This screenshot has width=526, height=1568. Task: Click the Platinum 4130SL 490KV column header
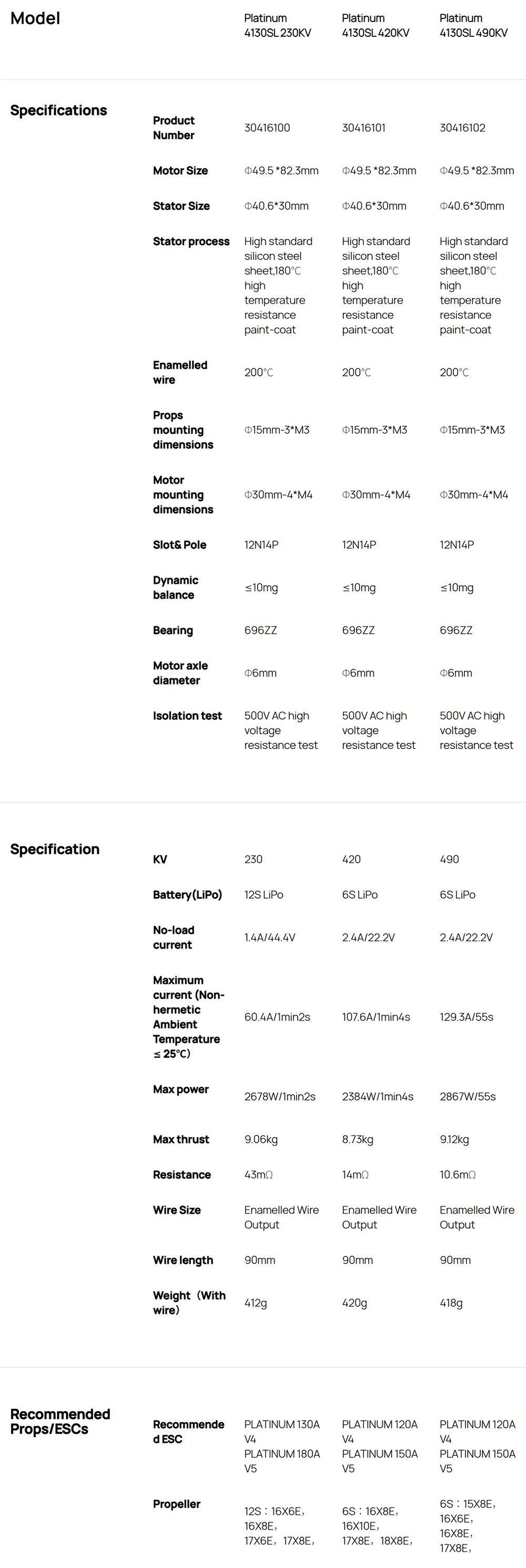coord(473,26)
